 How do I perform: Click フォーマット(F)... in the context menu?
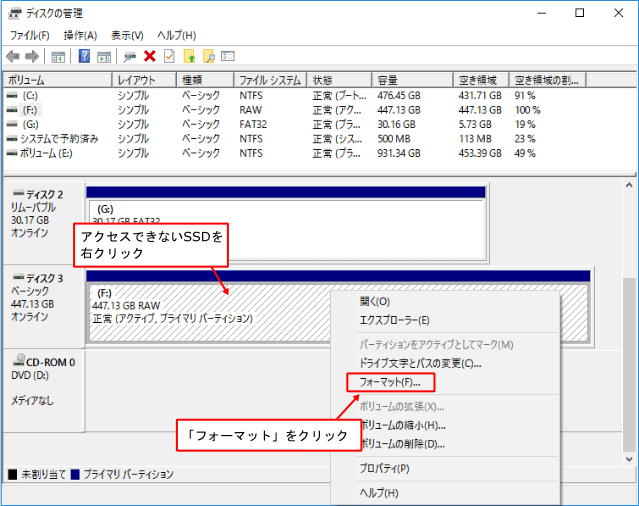[390, 382]
